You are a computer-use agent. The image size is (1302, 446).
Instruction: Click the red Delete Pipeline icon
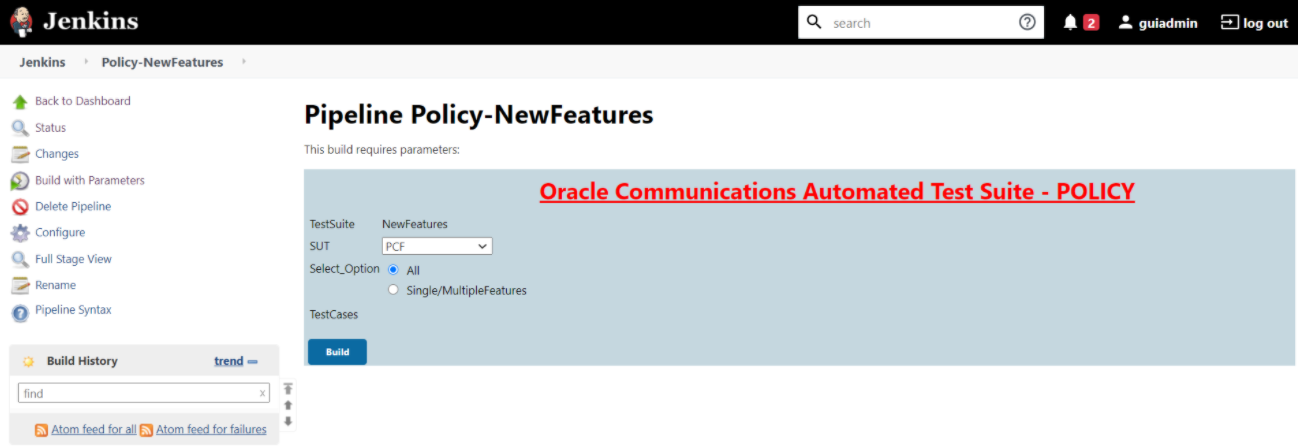[20, 207]
